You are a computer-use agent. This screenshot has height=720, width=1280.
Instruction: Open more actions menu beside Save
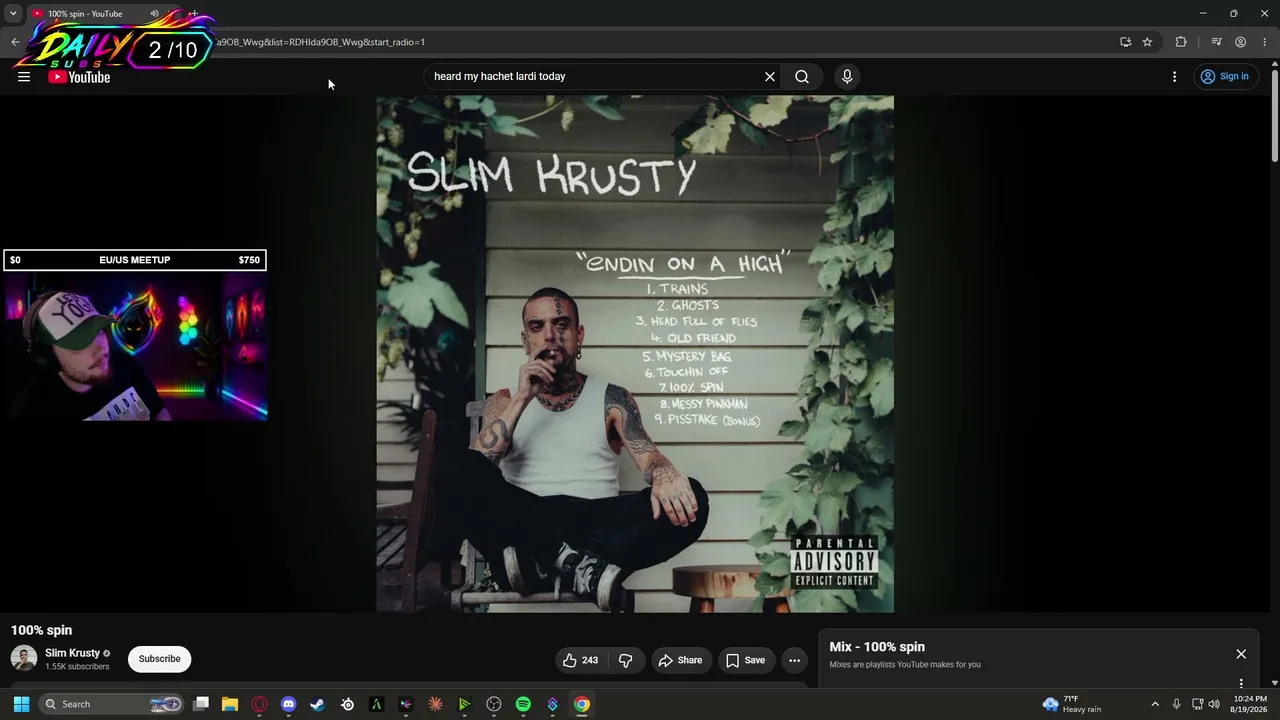pyautogui.click(x=794, y=660)
